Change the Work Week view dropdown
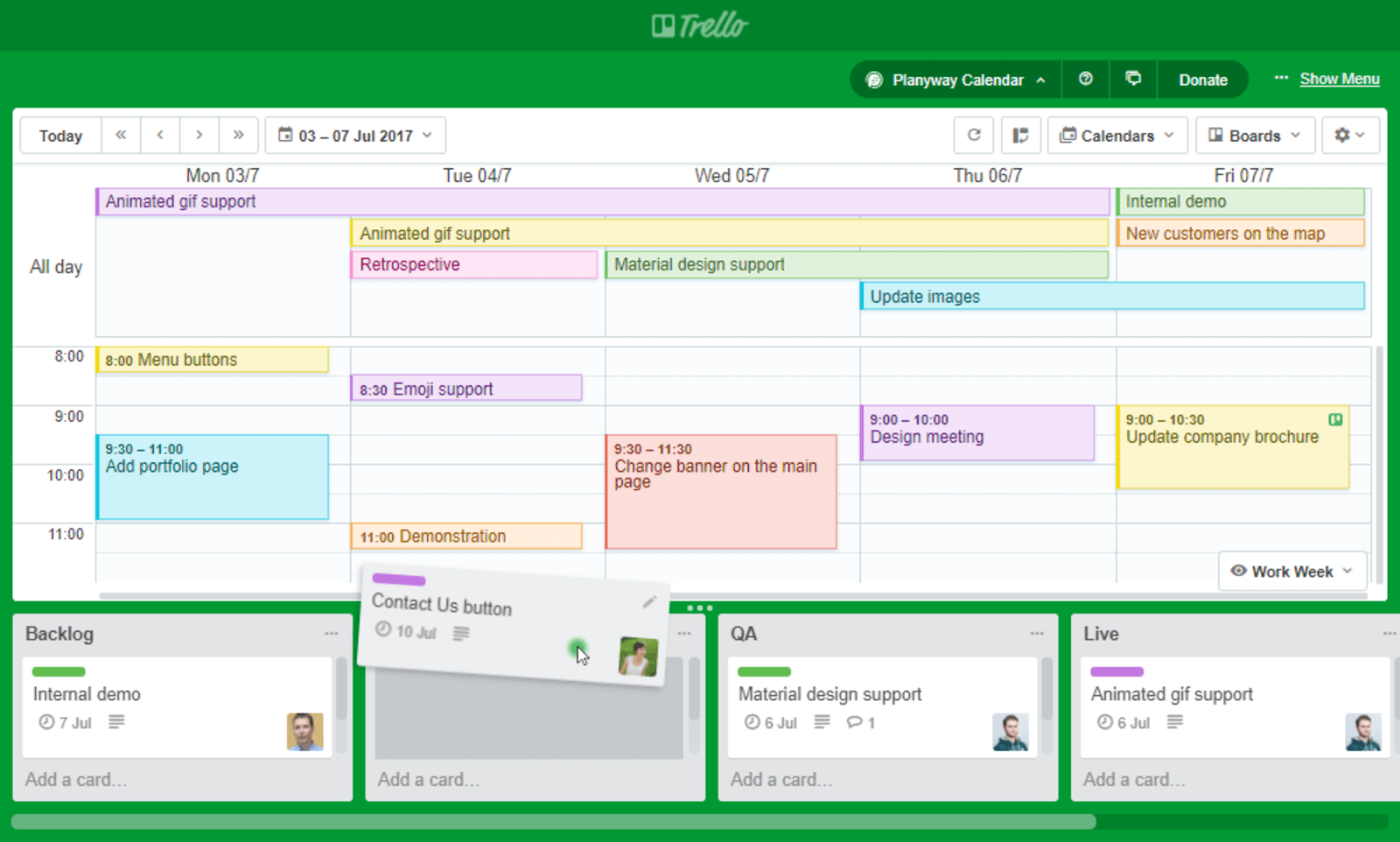The image size is (1400, 842). click(x=1291, y=571)
